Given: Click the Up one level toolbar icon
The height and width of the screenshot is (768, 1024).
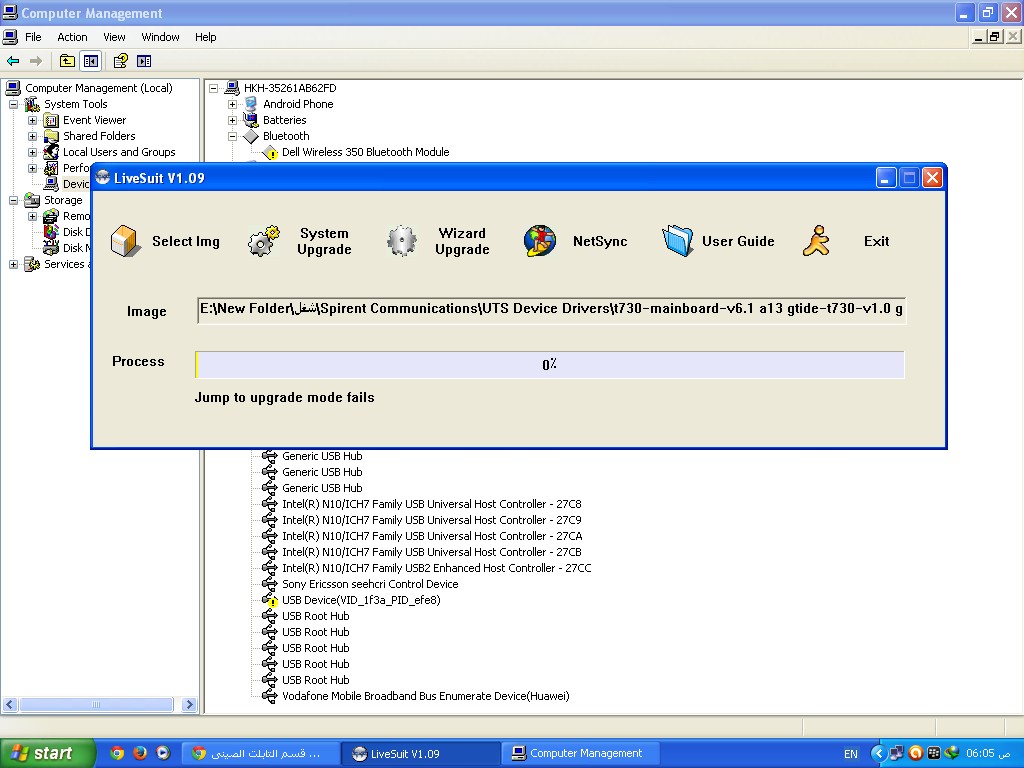Looking at the screenshot, I should coord(67,61).
